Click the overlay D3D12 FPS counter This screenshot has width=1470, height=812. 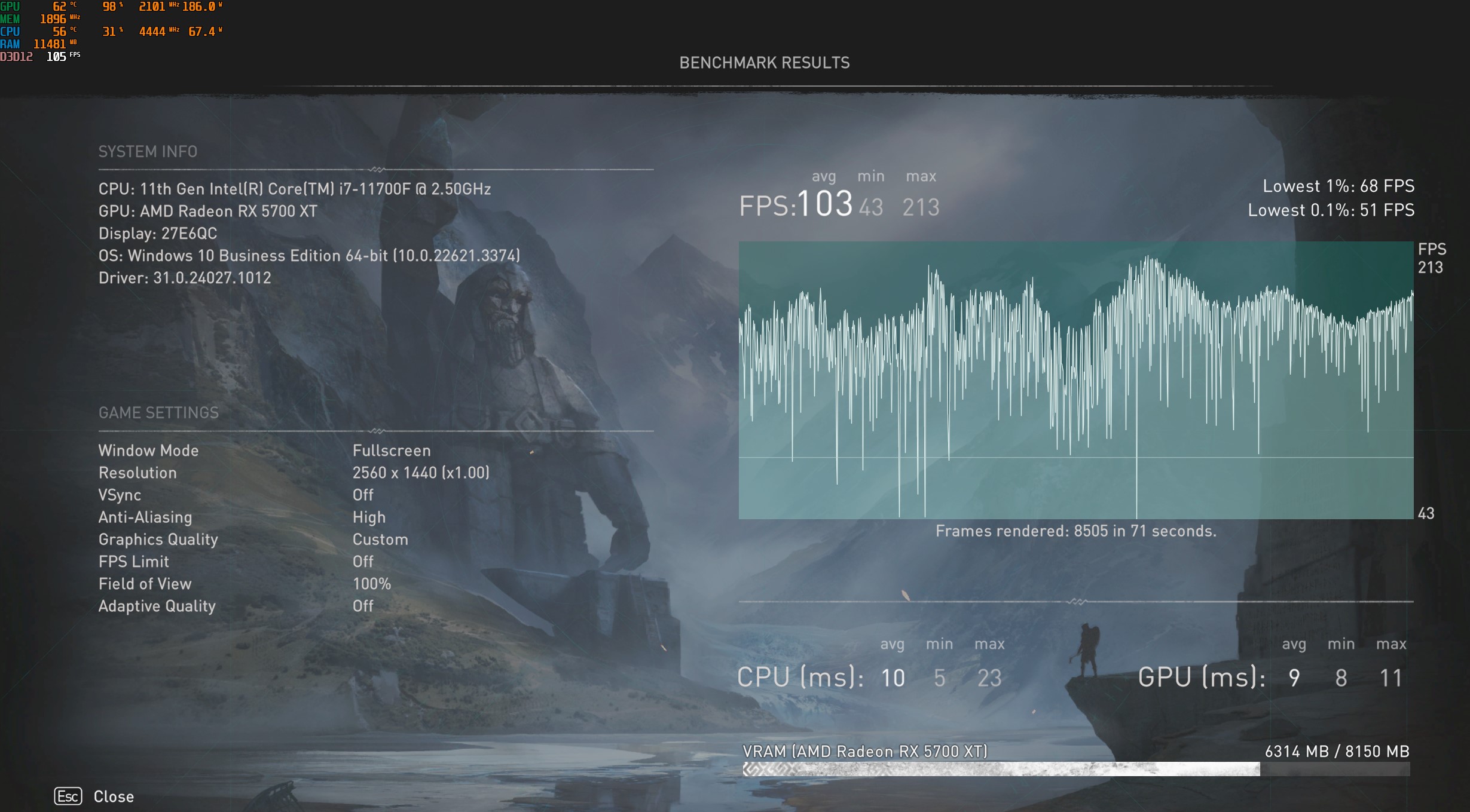[56, 57]
